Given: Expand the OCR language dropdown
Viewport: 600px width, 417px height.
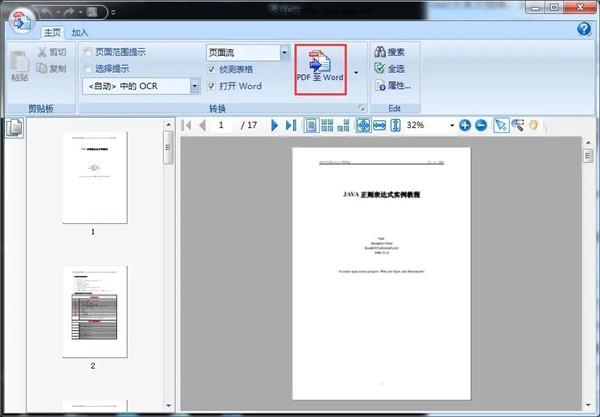Looking at the screenshot, I should click(195, 86).
